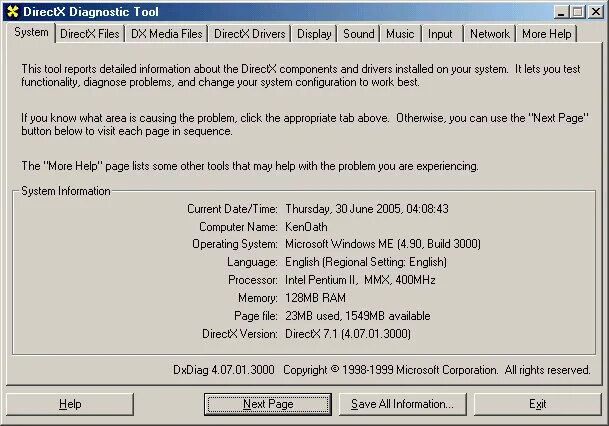Click the disabled maximize button
Screen dimensions: 609x426
click(577, 12)
